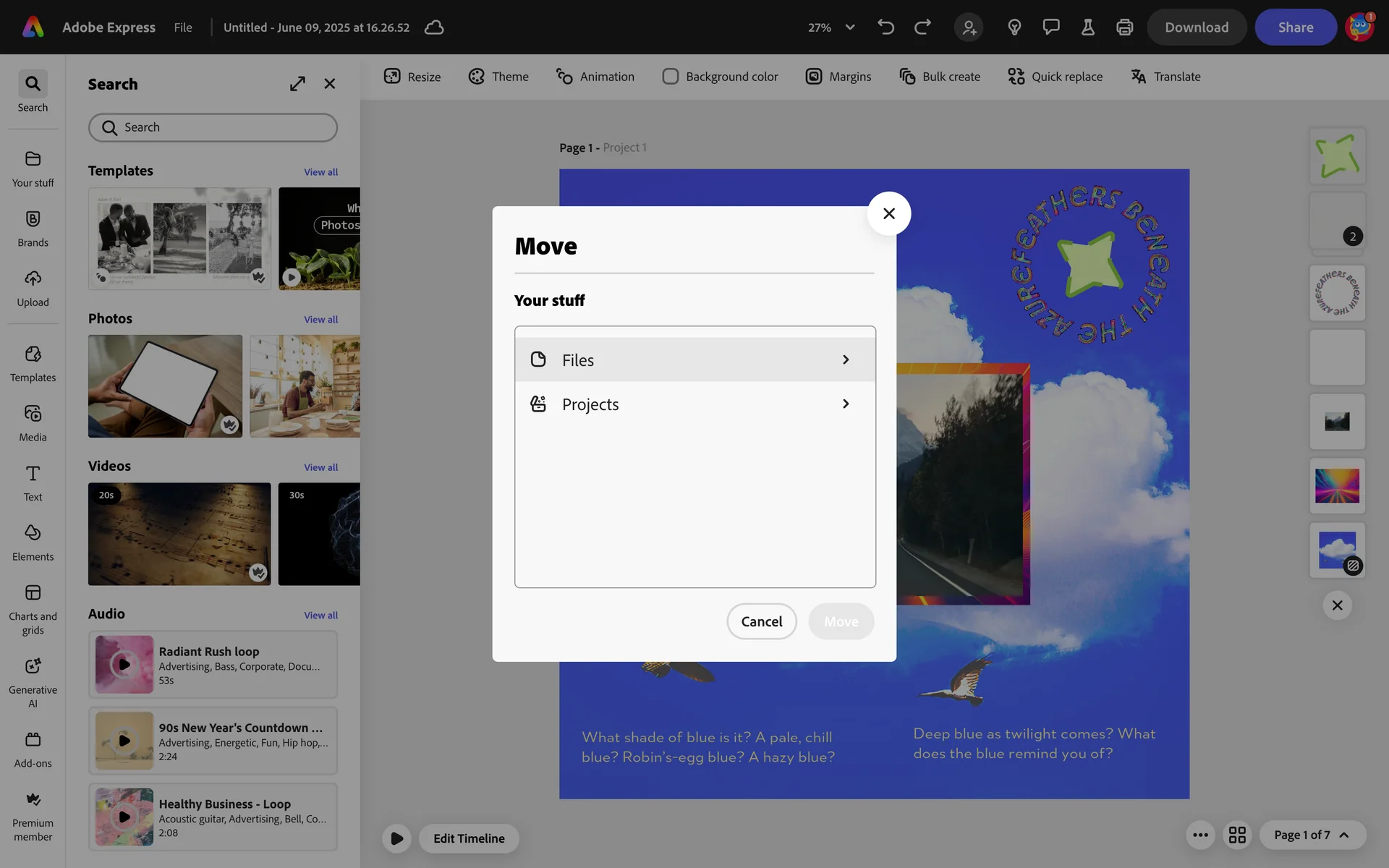Click the Undo arrow icon
This screenshot has height=868, width=1389.
885,27
